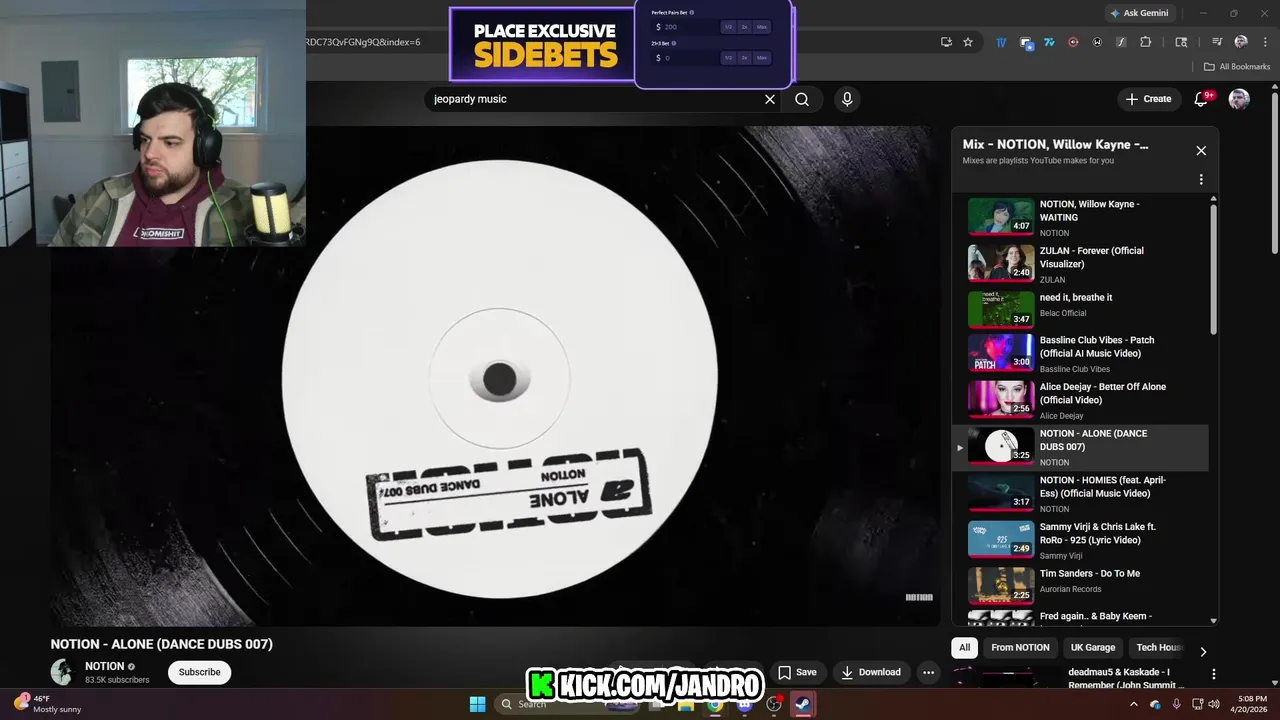The image size is (1280, 720).
Task: Open the weather widget 46°F
Action: [x=47, y=704]
